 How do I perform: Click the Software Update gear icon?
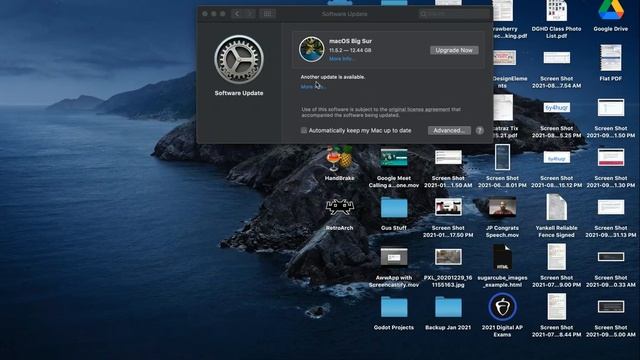tap(239, 60)
